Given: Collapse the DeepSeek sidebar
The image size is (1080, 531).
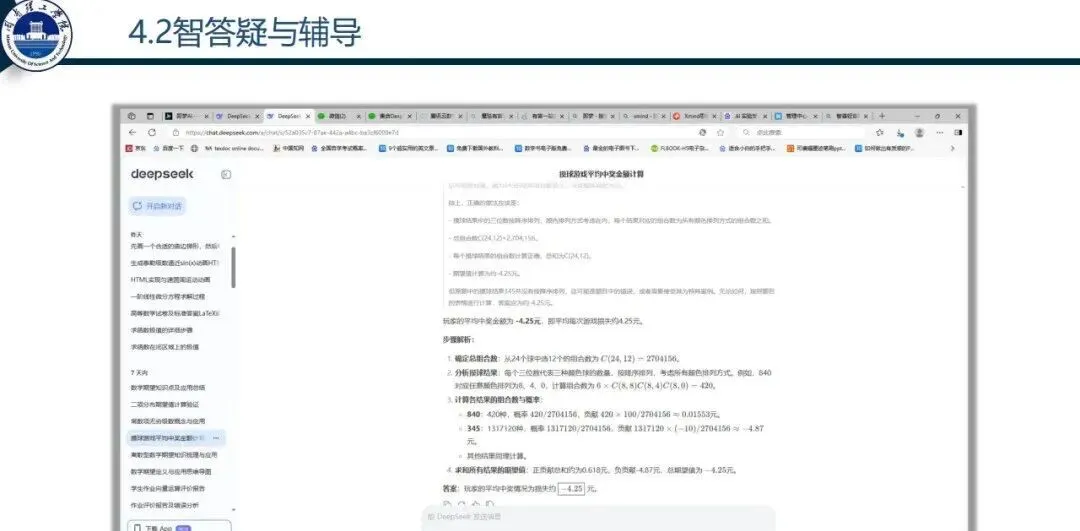Looking at the screenshot, I should (226, 175).
